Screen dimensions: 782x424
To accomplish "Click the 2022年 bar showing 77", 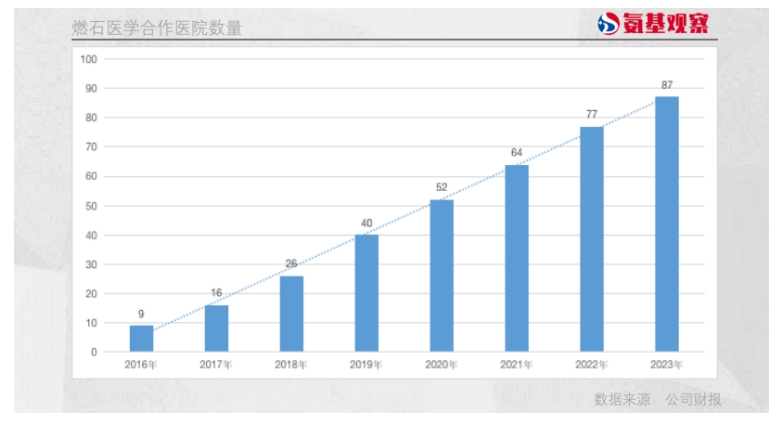I will pyautogui.click(x=591, y=239).
